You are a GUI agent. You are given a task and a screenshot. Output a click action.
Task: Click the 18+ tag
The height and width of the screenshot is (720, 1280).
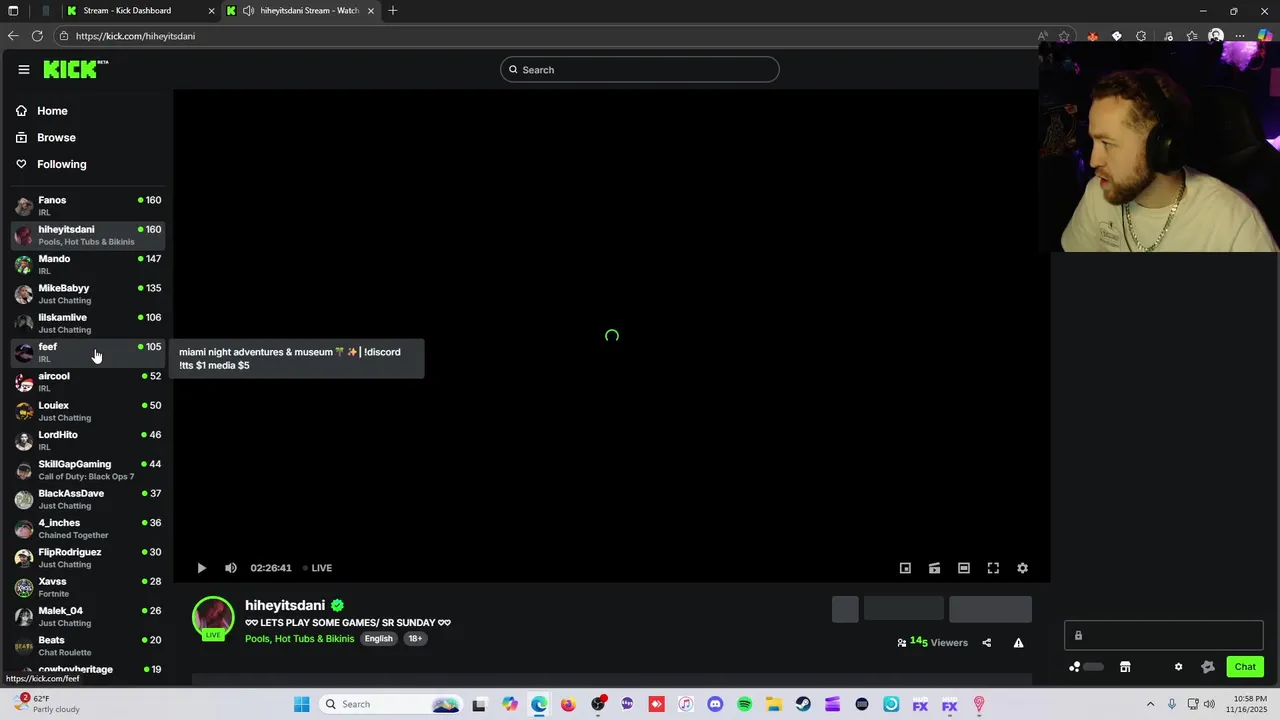(x=415, y=639)
